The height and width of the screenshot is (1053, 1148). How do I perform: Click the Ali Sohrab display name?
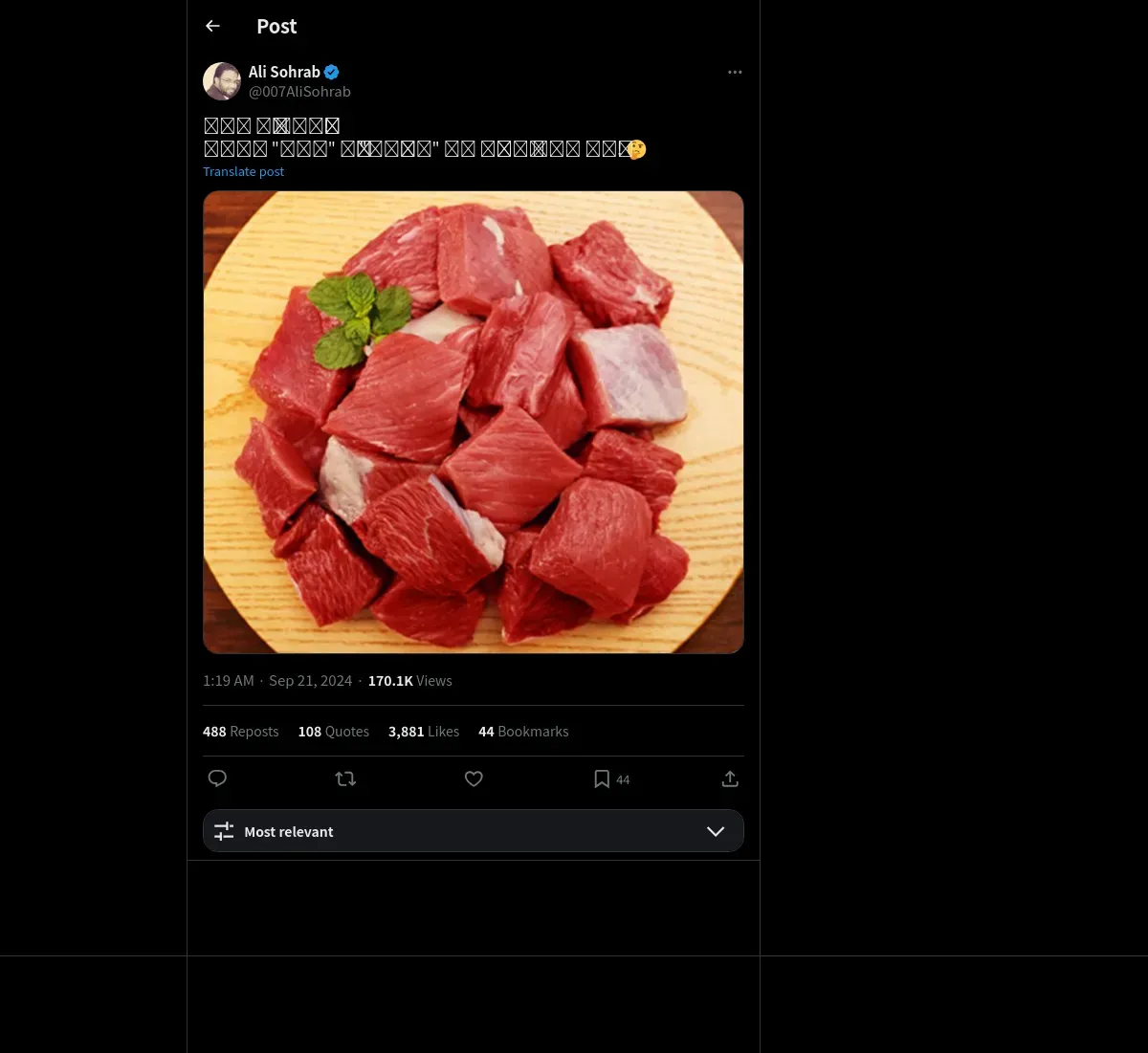click(x=284, y=72)
